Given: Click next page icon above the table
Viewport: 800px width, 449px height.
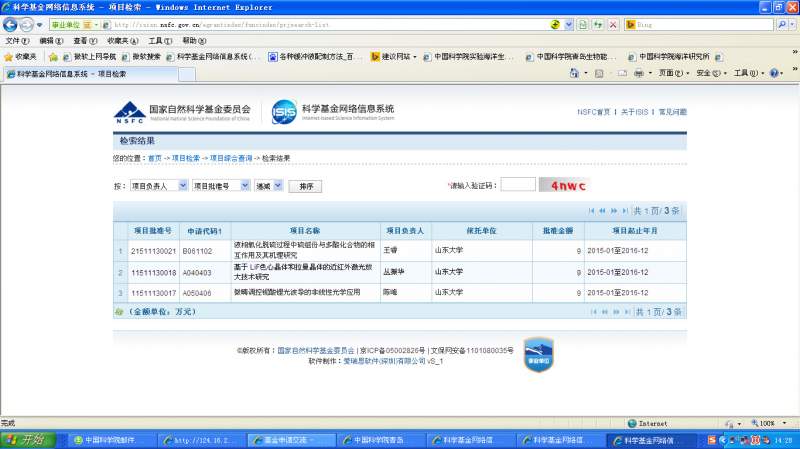Looking at the screenshot, I should click(x=614, y=211).
